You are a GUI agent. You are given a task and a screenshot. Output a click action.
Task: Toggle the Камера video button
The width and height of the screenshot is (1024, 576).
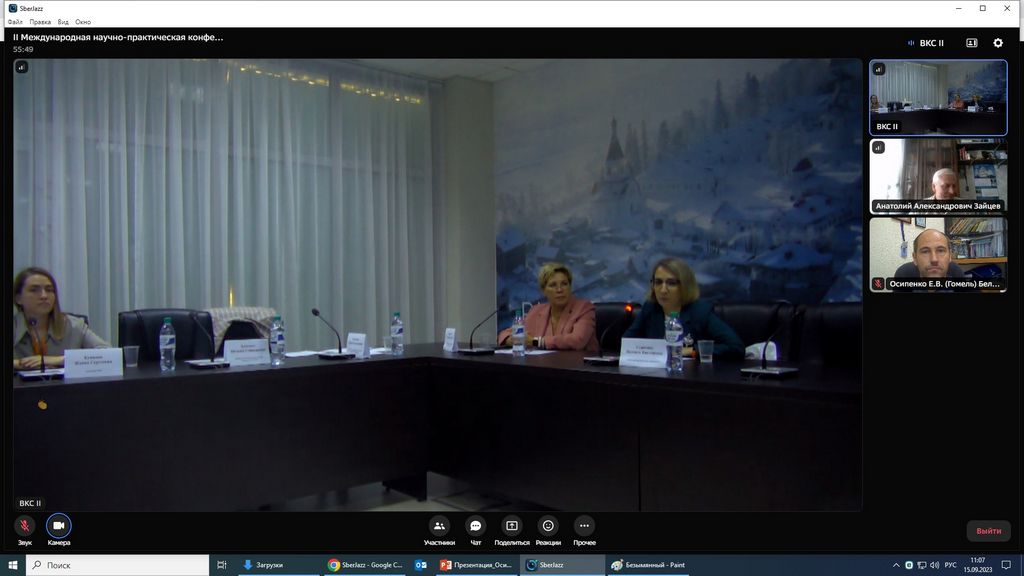pyautogui.click(x=59, y=526)
